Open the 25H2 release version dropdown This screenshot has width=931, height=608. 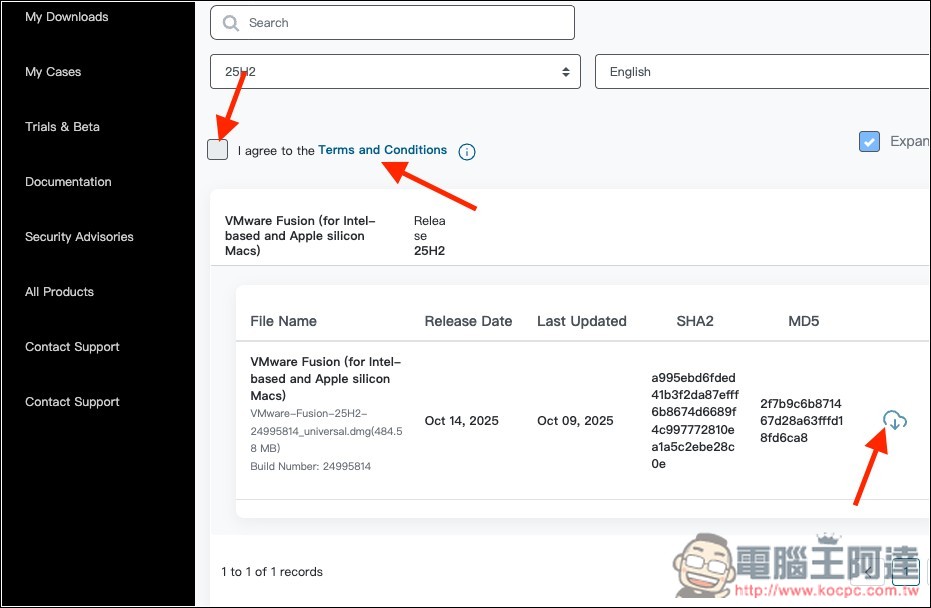(x=395, y=72)
